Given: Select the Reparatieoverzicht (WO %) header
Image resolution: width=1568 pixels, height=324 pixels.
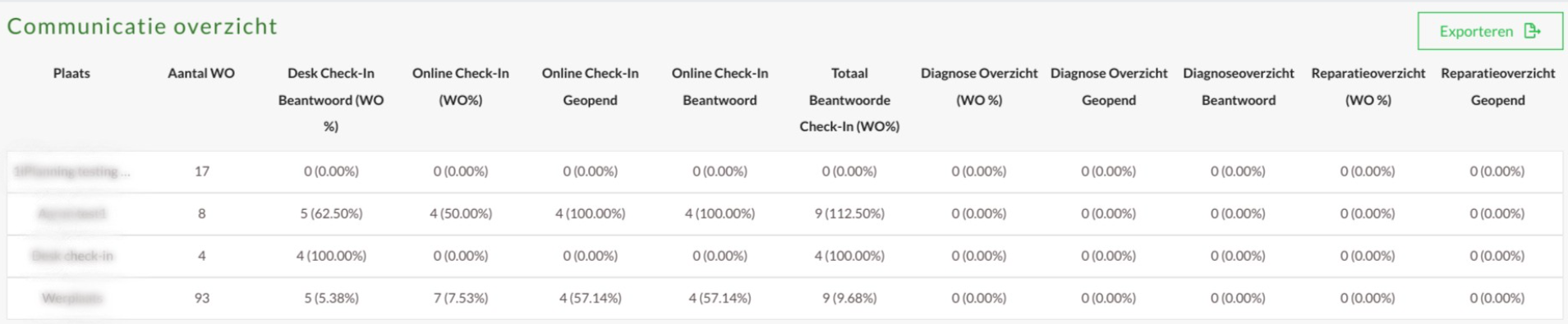Looking at the screenshot, I should [x=1368, y=86].
